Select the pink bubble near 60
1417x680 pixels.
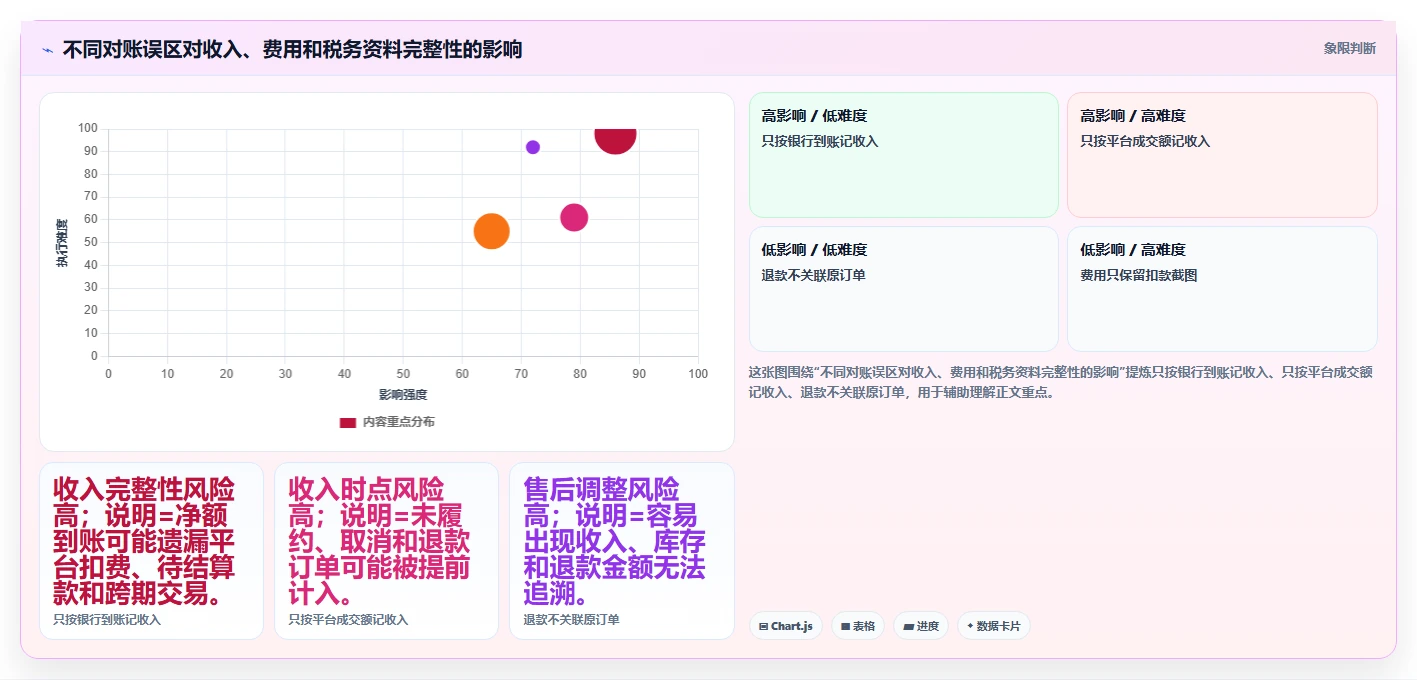(x=574, y=217)
